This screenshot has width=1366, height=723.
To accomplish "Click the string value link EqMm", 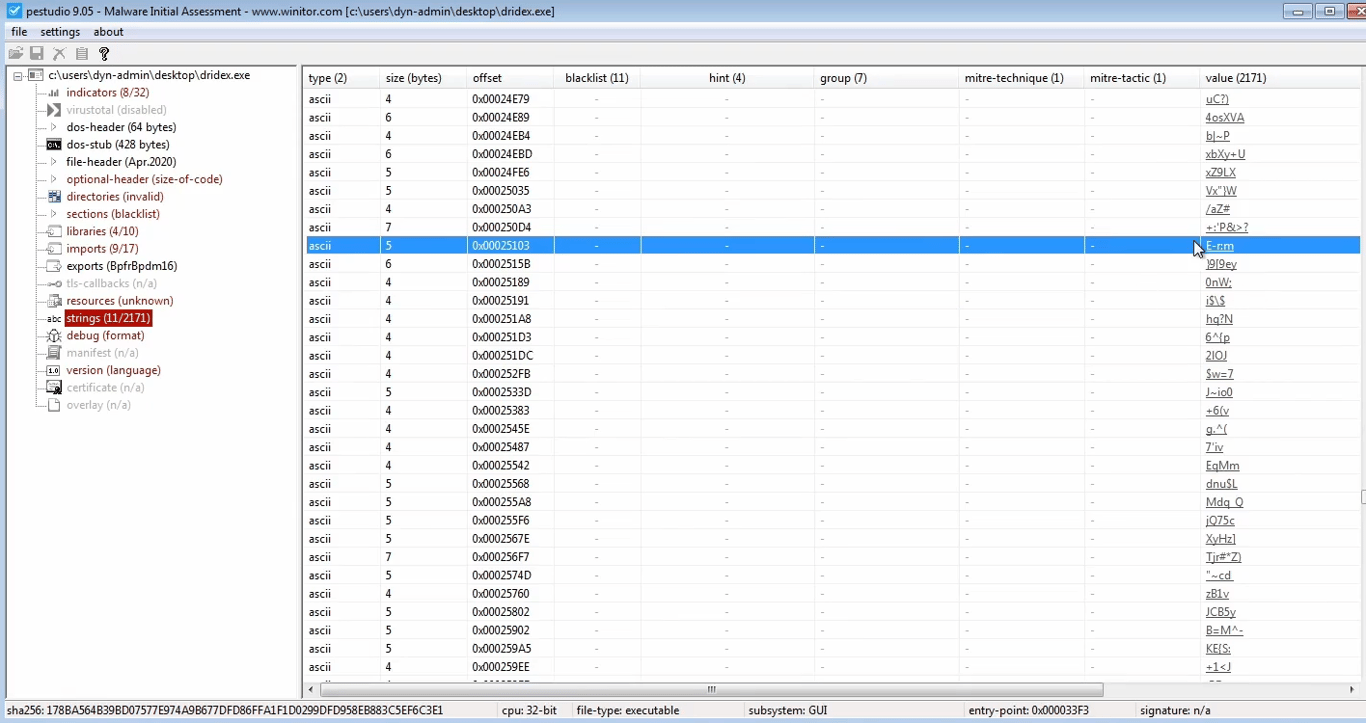I will pyautogui.click(x=1222, y=466).
